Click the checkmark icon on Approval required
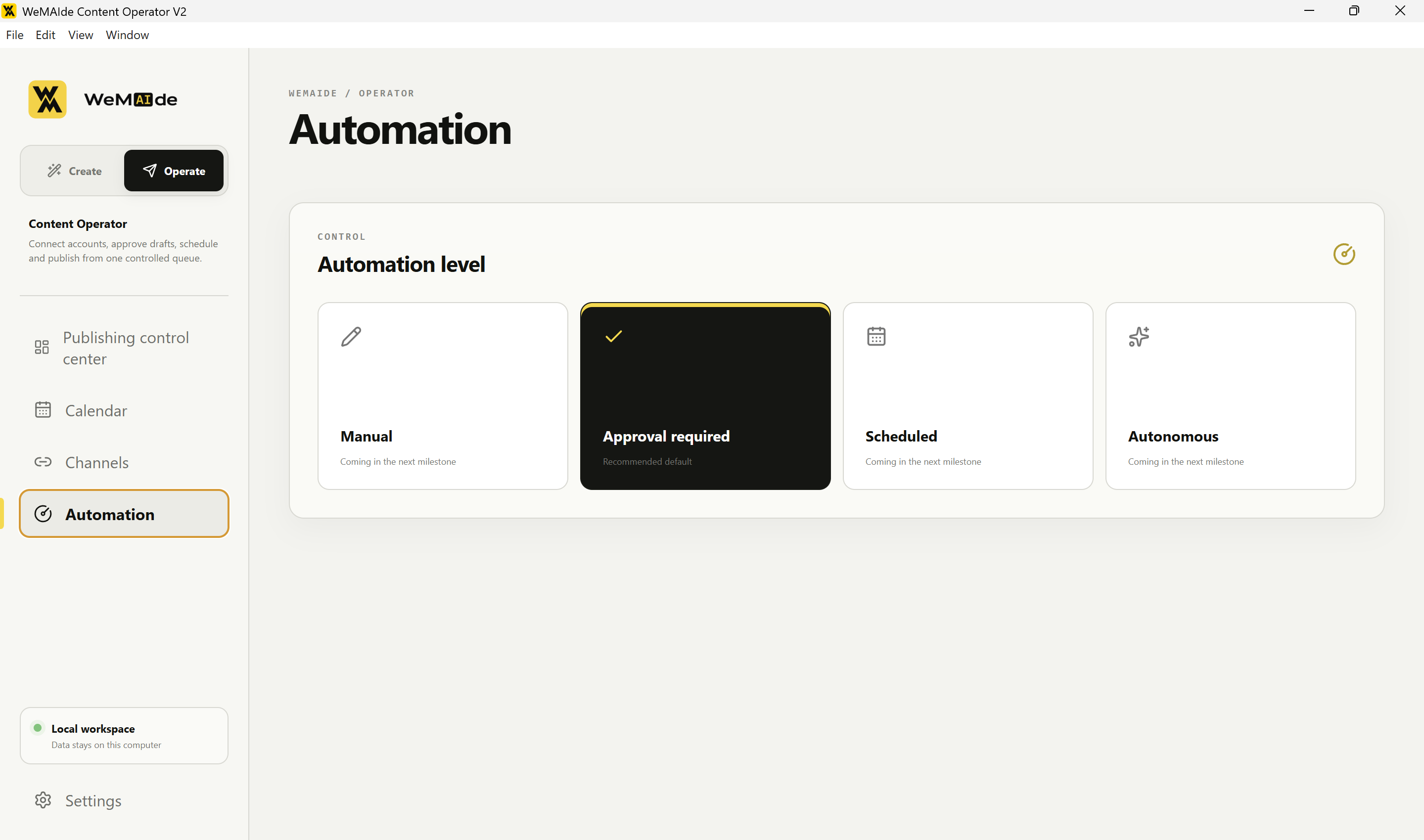Image resolution: width=1424 pixels, height=840 pixels. pos(614,336)
